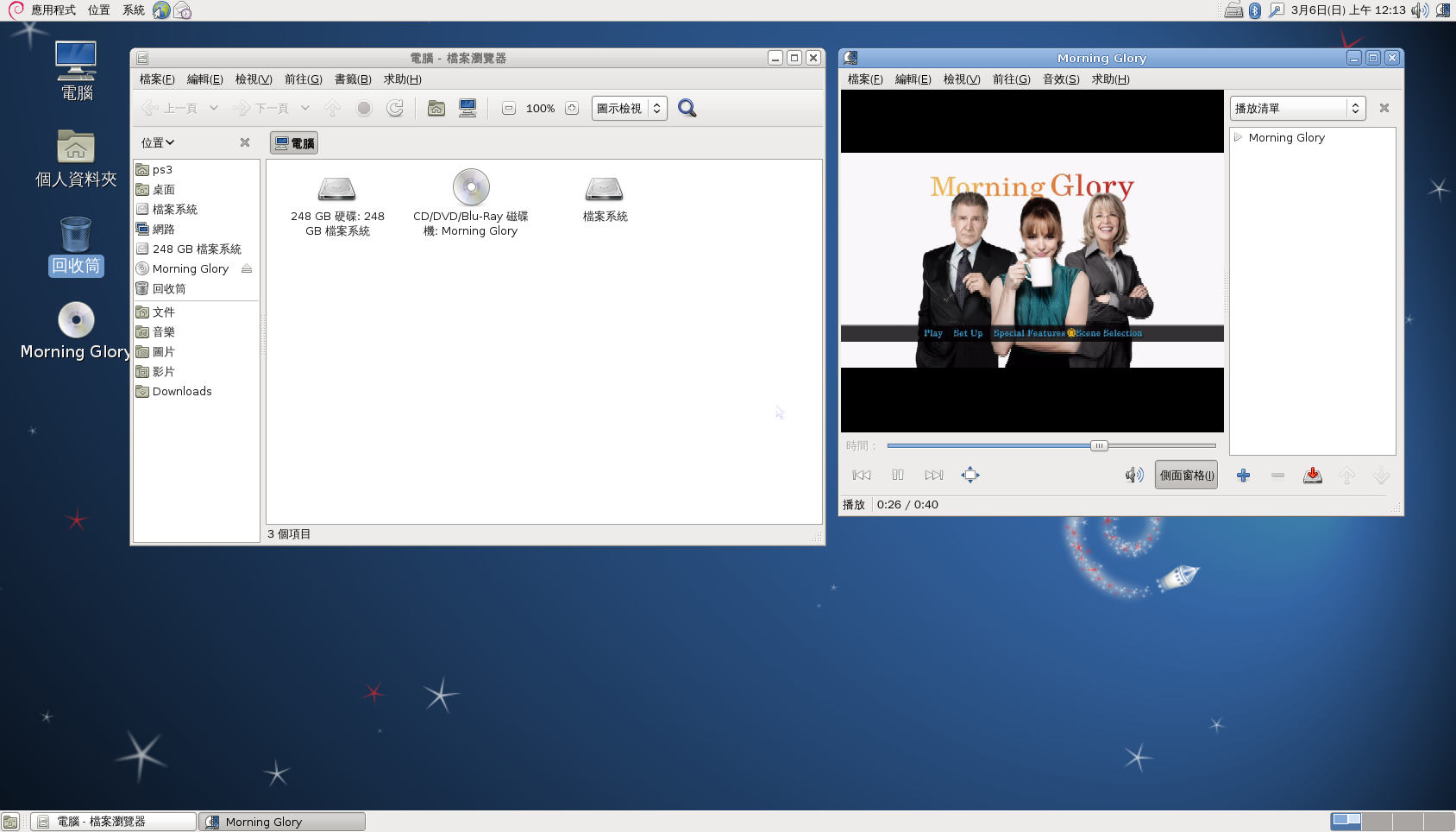The width and height of the screenshot is (1456, 832).
Task: Click the volume speaker in movie player
Action: (1134, 475)
